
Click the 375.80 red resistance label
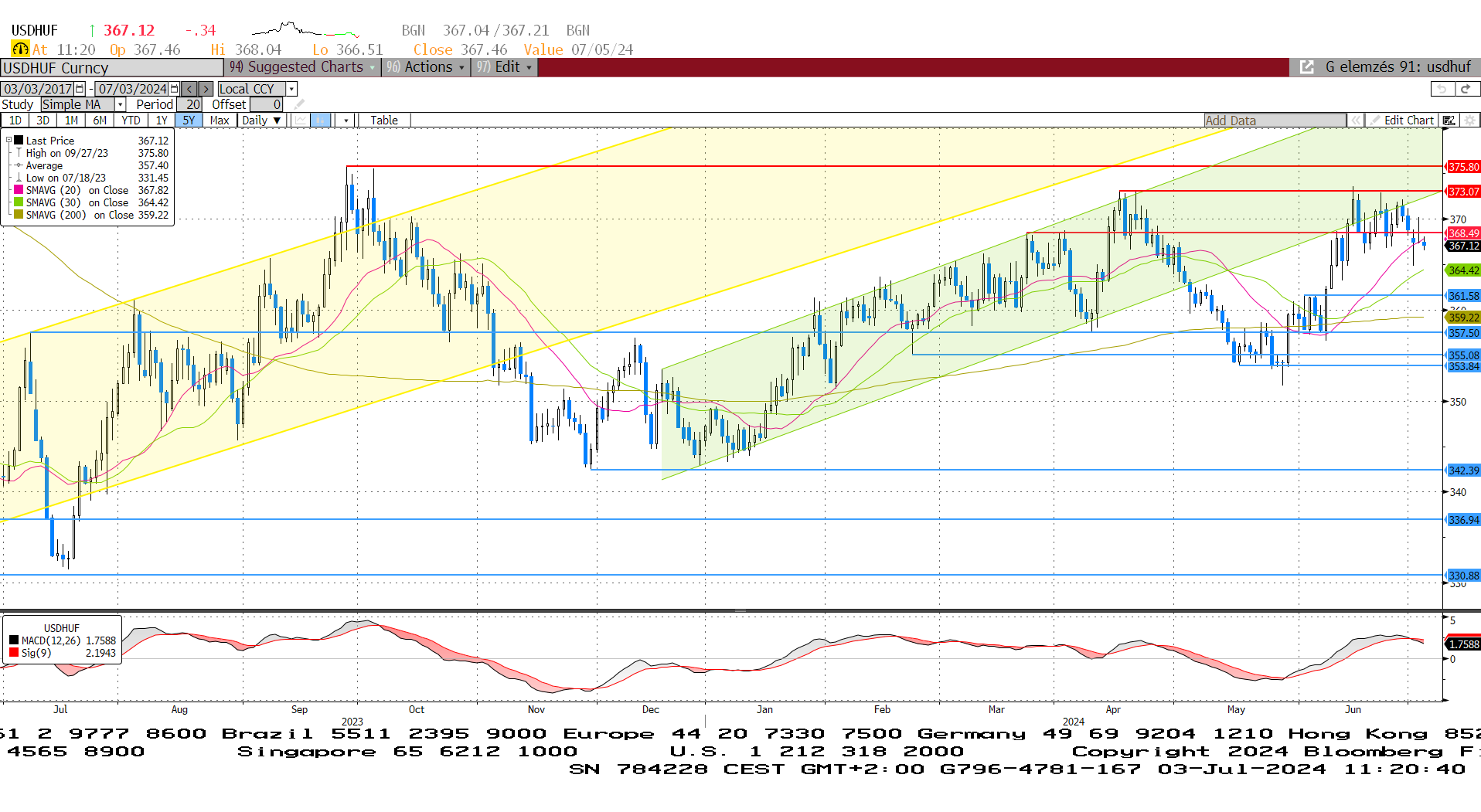[1463, 167]
